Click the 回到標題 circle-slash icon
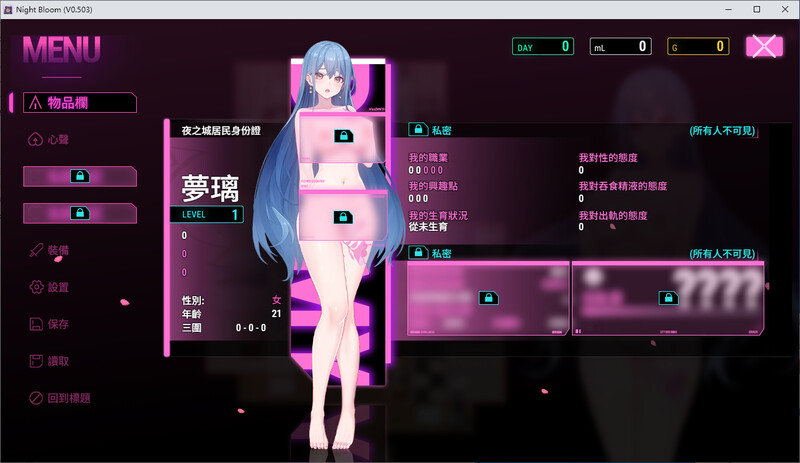 36,398
